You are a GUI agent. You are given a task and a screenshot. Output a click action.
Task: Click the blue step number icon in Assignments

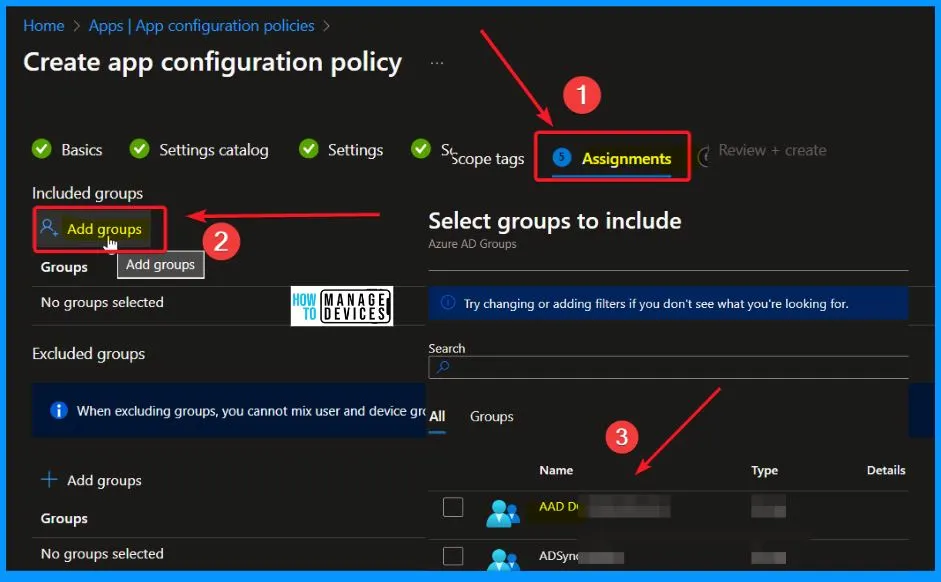coord(562,157)
